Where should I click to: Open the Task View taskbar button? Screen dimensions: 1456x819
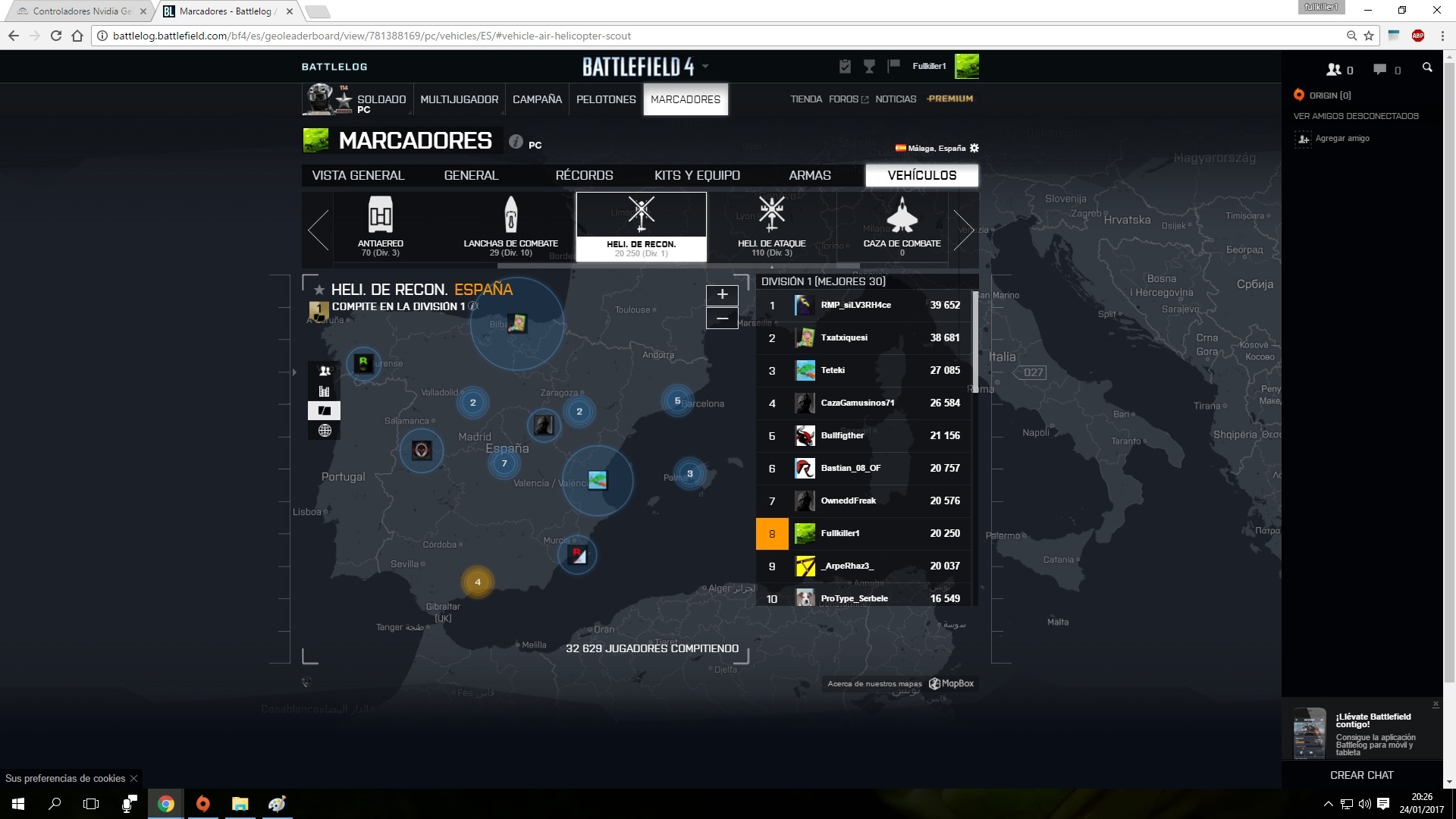[x=91, y=804]
